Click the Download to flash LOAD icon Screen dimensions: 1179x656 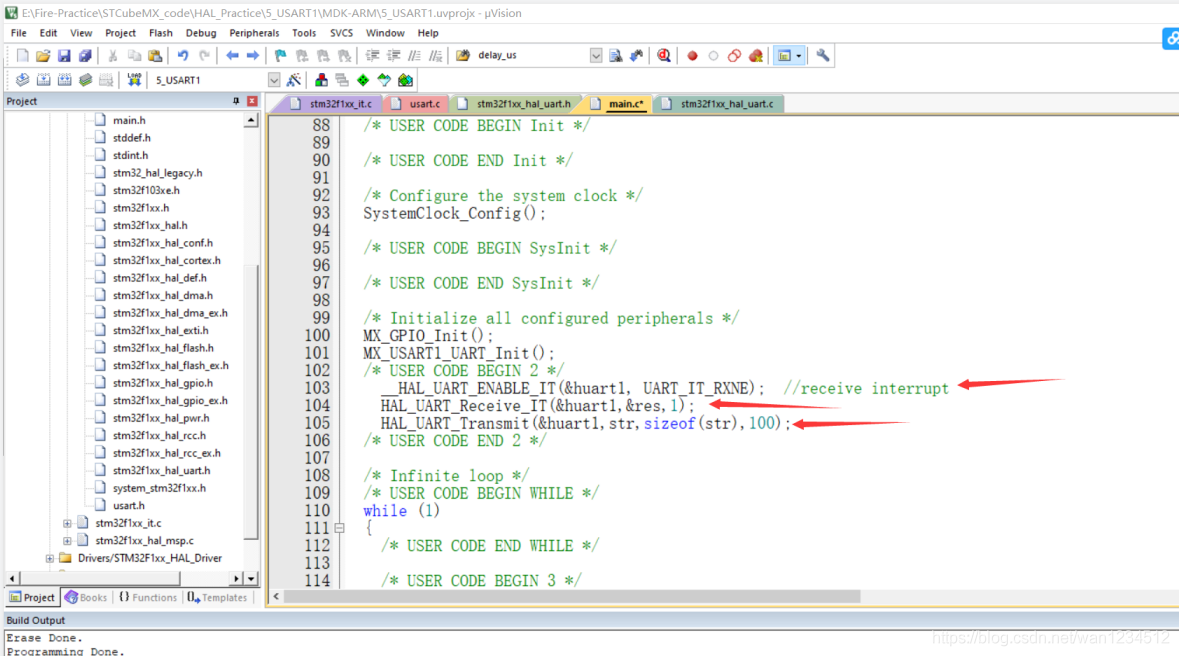(x=134, y=80)
